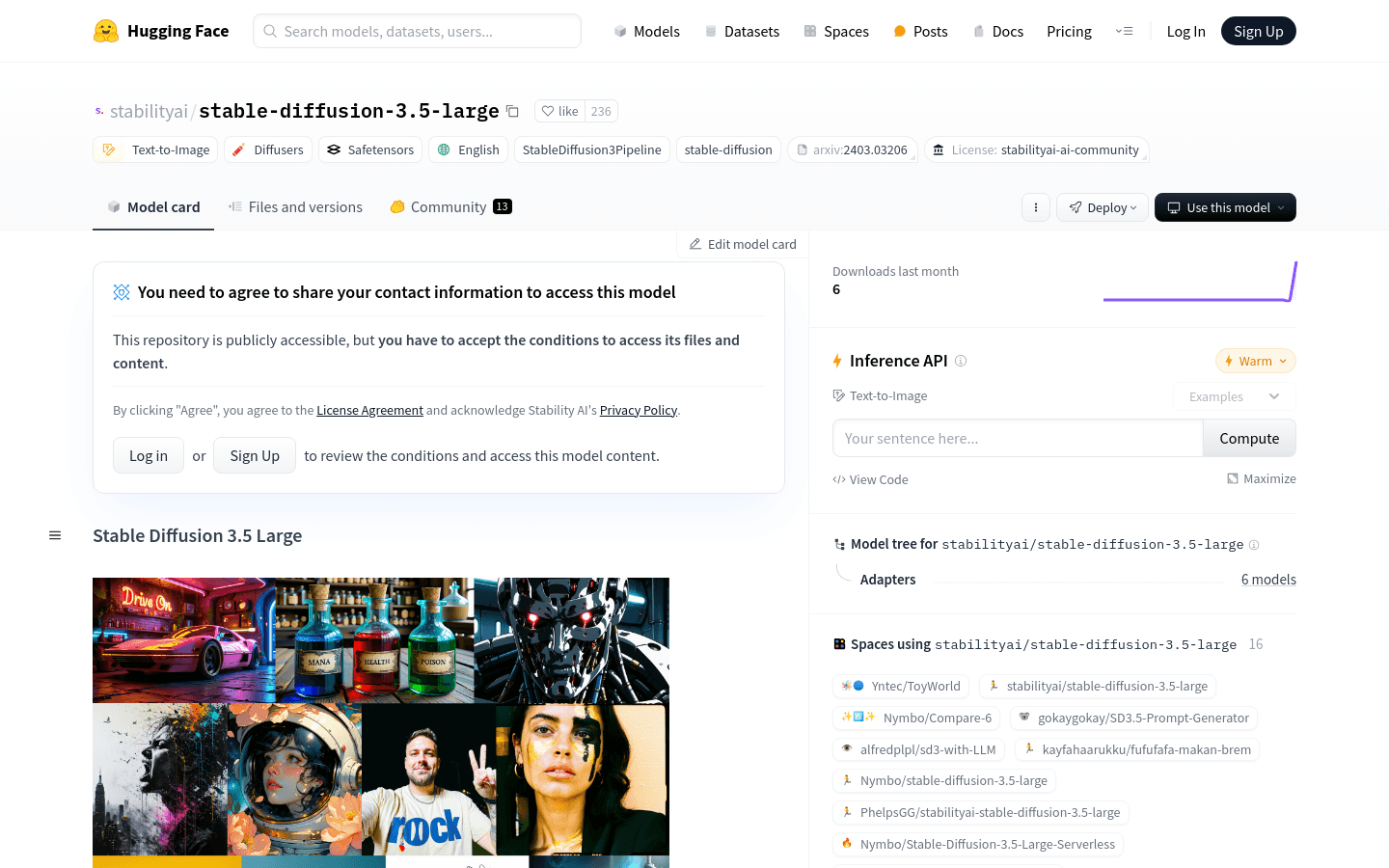1389x868 pixels.
Task: Open Posts in the top navigation
Action: [920, 31]
